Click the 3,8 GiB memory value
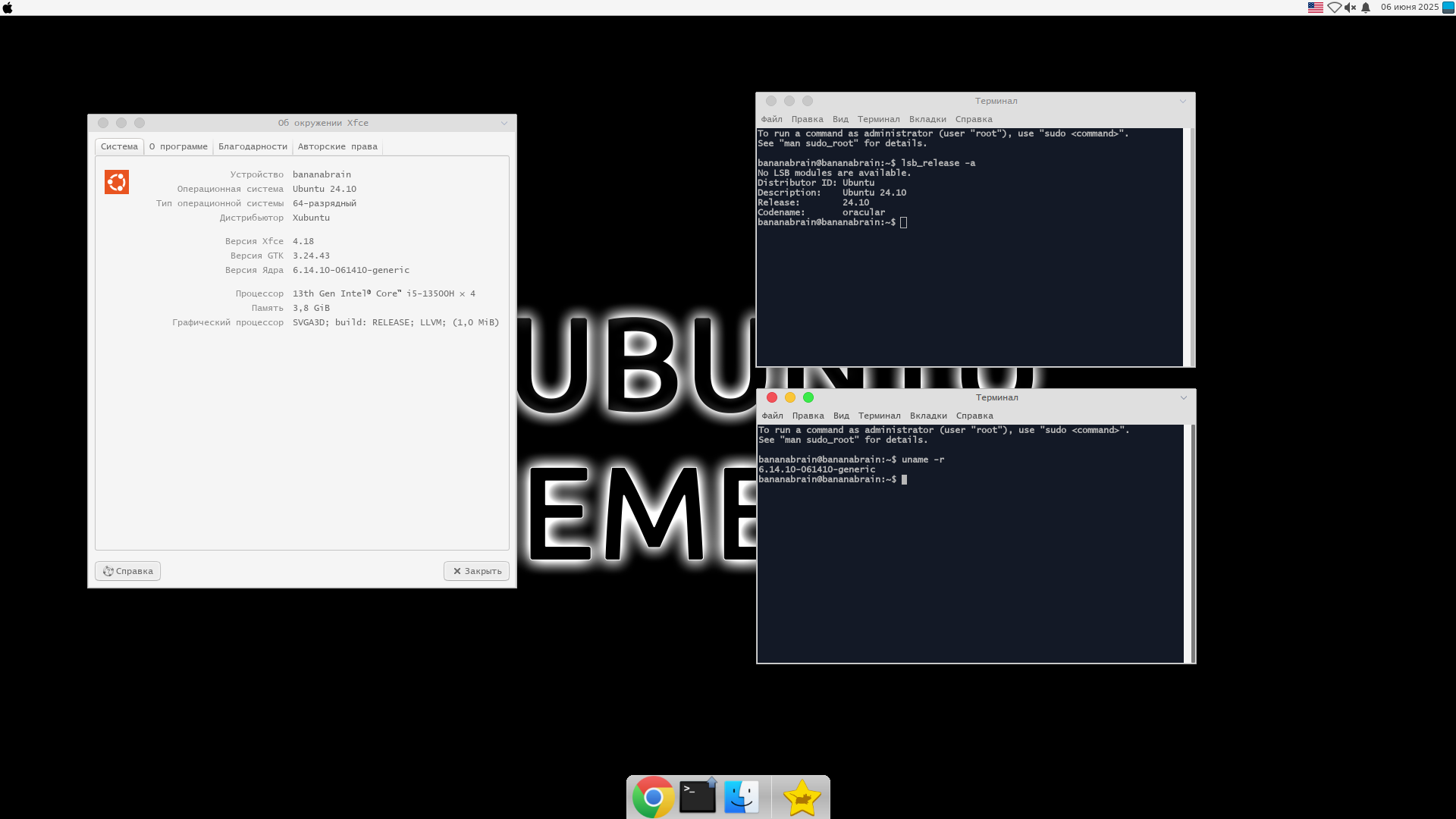Image resolution: width=1456 pixels, height=819 pixels. 311,308
